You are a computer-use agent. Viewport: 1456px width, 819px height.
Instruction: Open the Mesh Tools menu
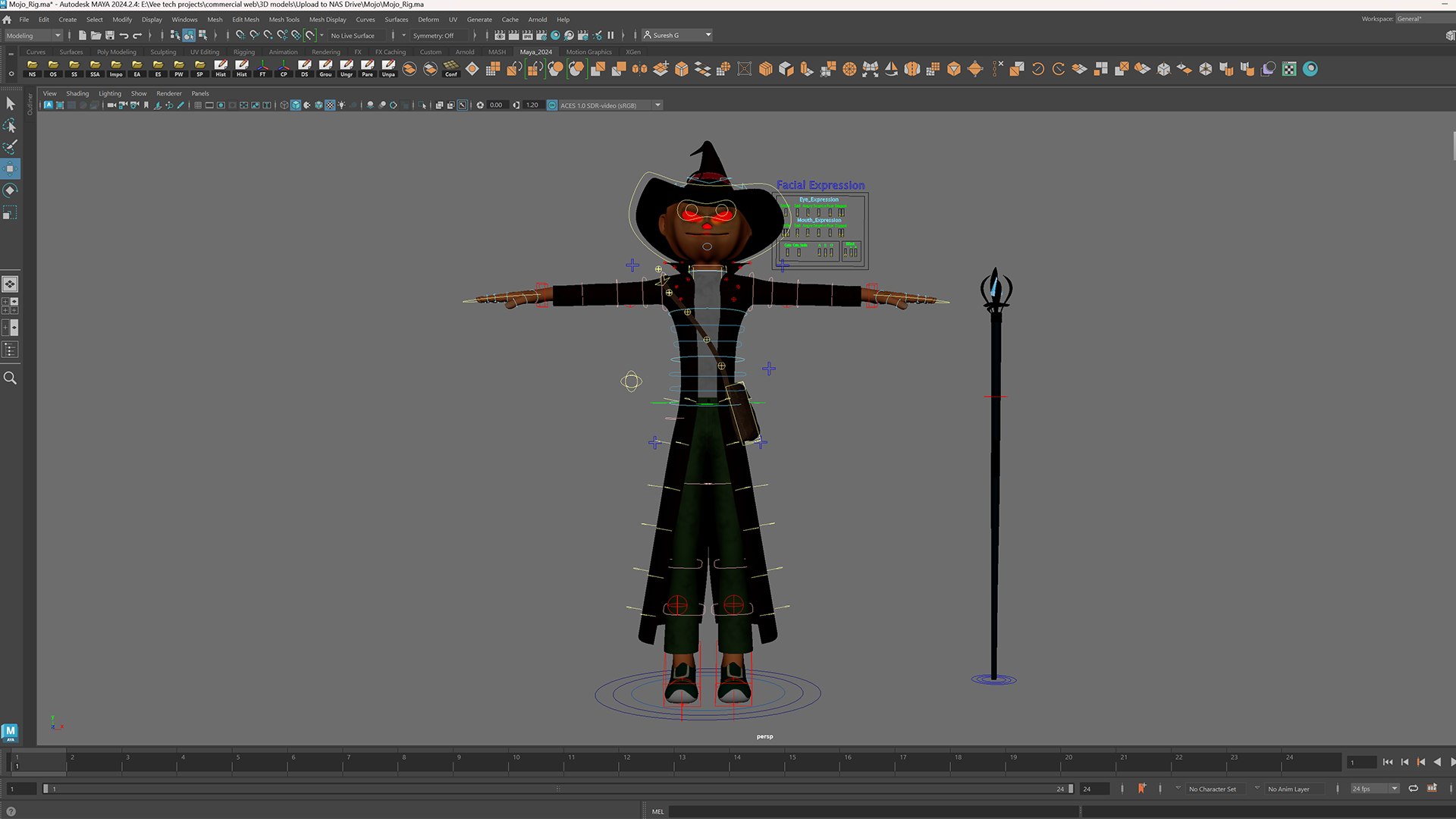[x=284, y=20]
